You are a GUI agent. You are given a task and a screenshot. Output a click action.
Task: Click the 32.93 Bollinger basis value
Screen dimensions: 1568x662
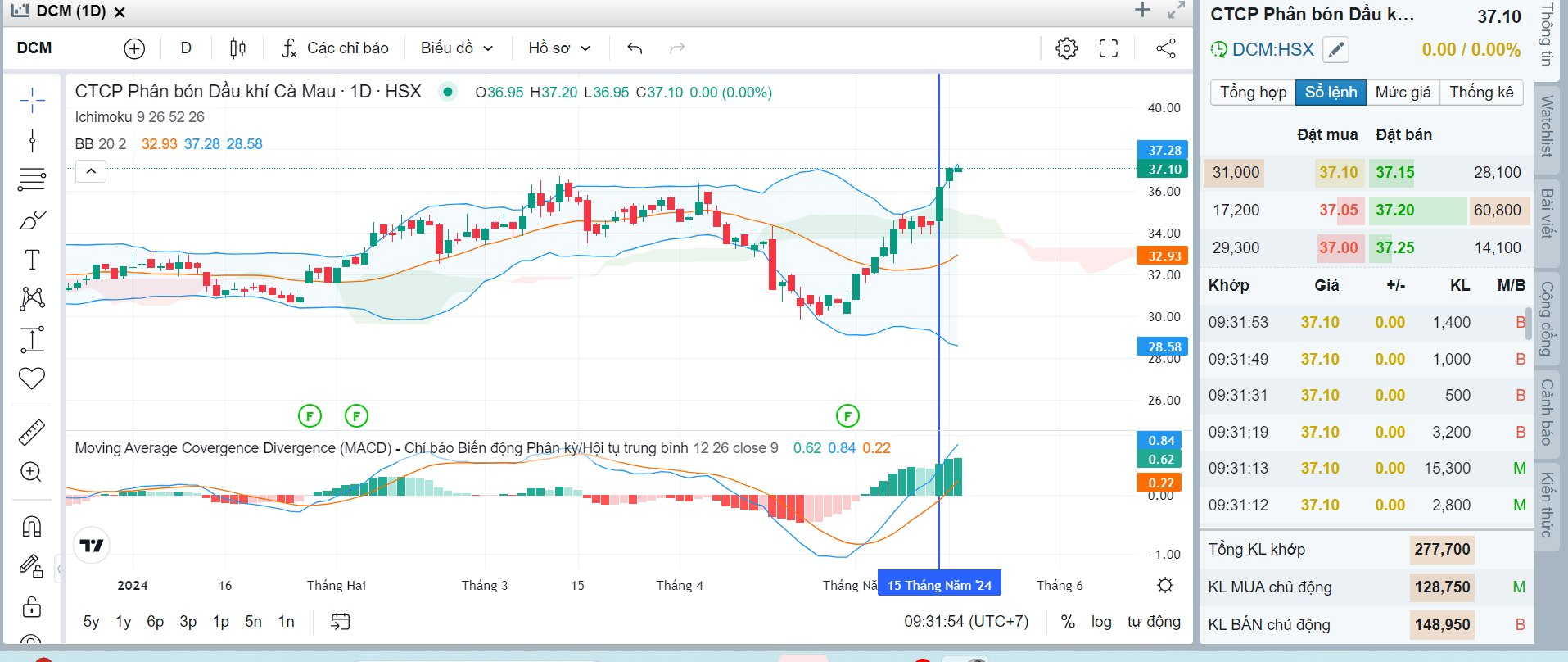click(x=159, y=144)
